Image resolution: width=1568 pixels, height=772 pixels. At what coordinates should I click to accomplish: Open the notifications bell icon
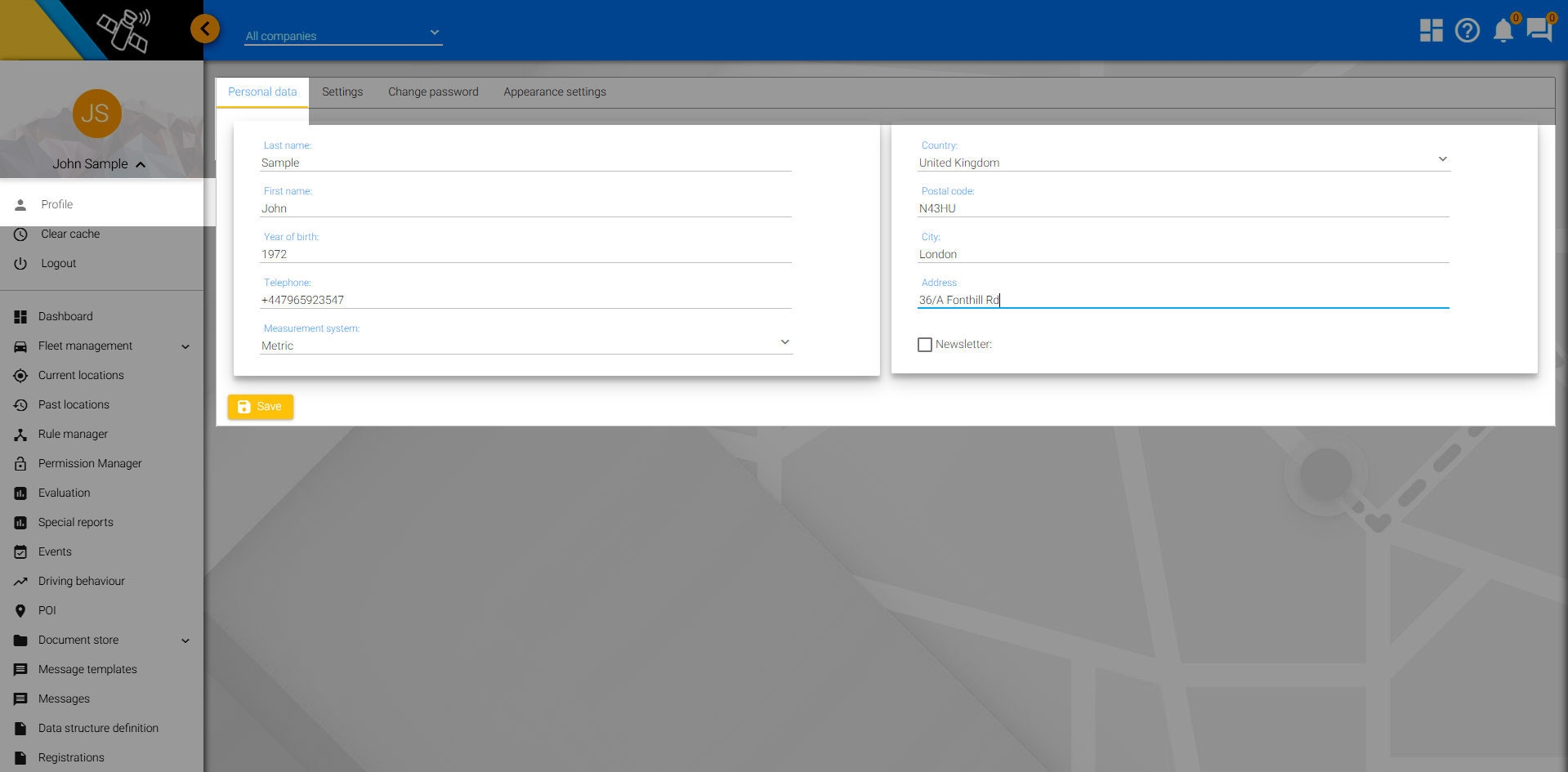coord(1503,31)
